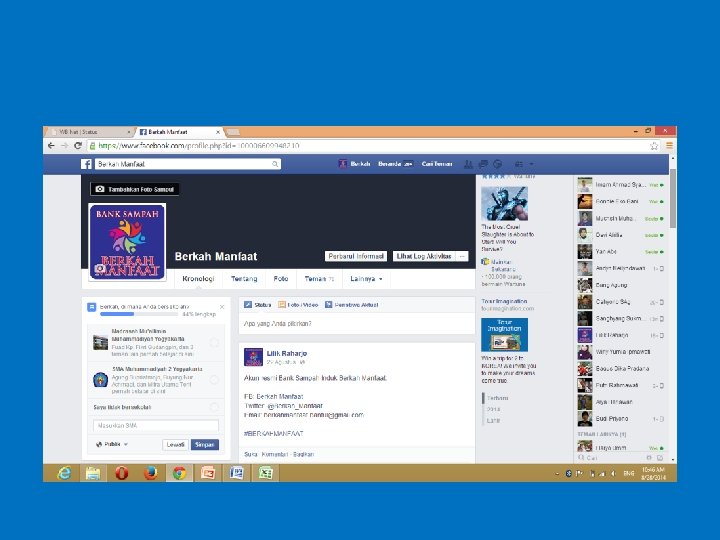Viewport: 720px width, 540px height.
Task: Click the Berkah profile link in top bar
Action: 354,164
